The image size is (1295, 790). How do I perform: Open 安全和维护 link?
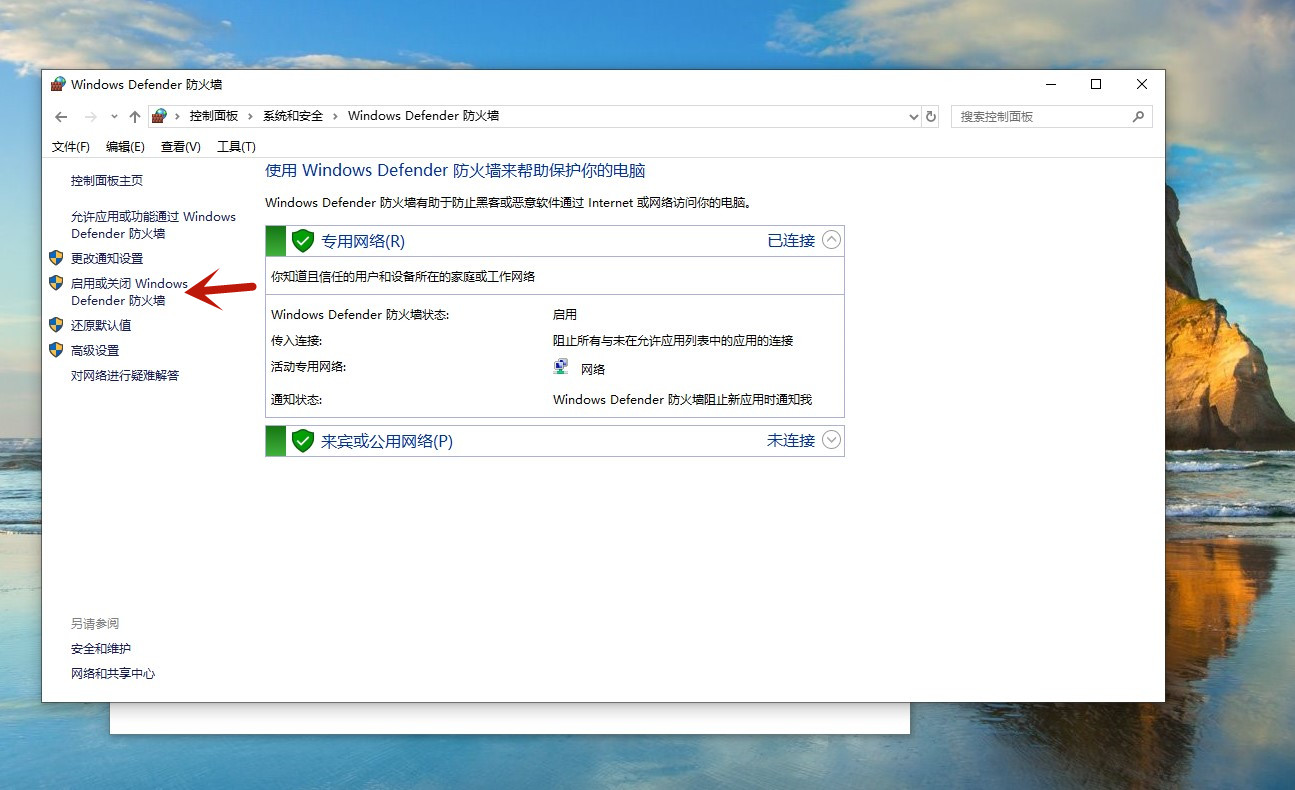point(101,649)
